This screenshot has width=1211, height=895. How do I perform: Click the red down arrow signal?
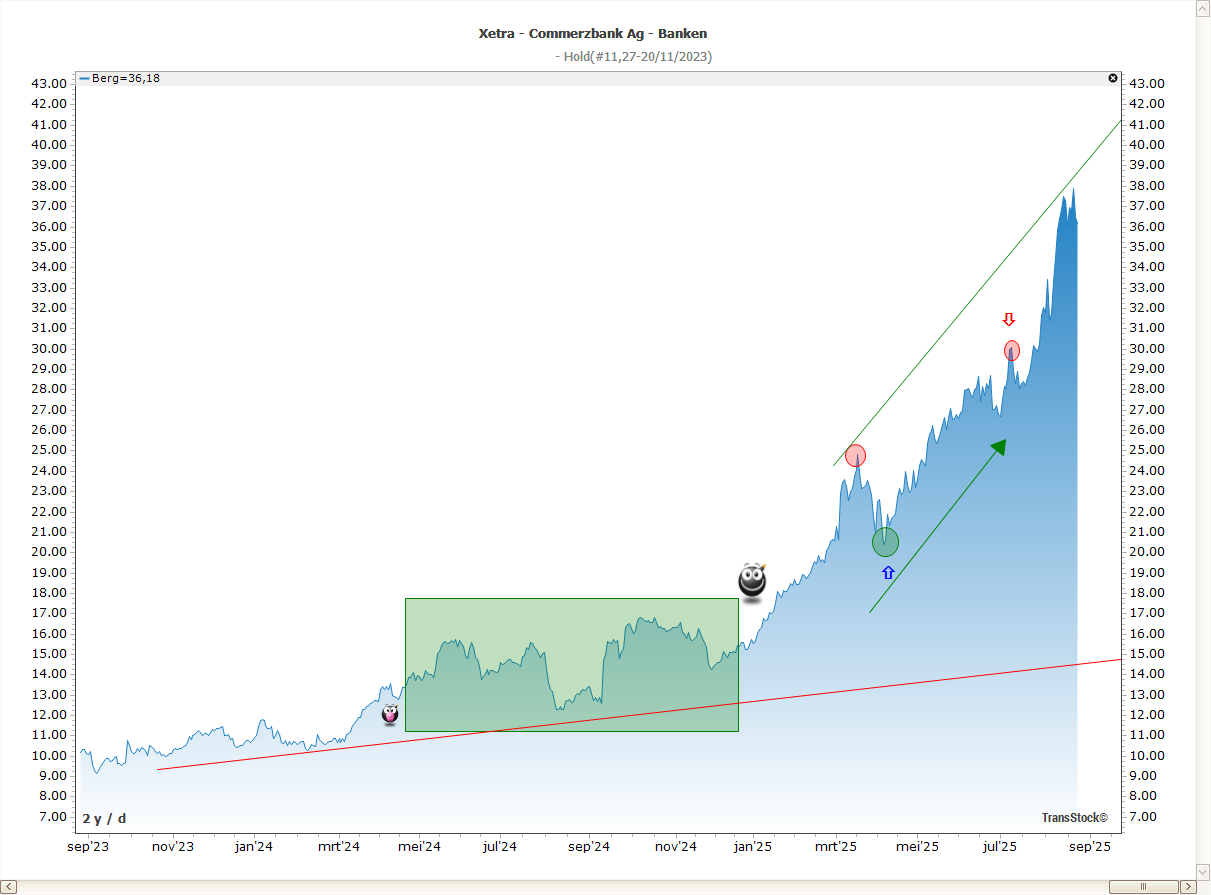(x=1009, y=320)
